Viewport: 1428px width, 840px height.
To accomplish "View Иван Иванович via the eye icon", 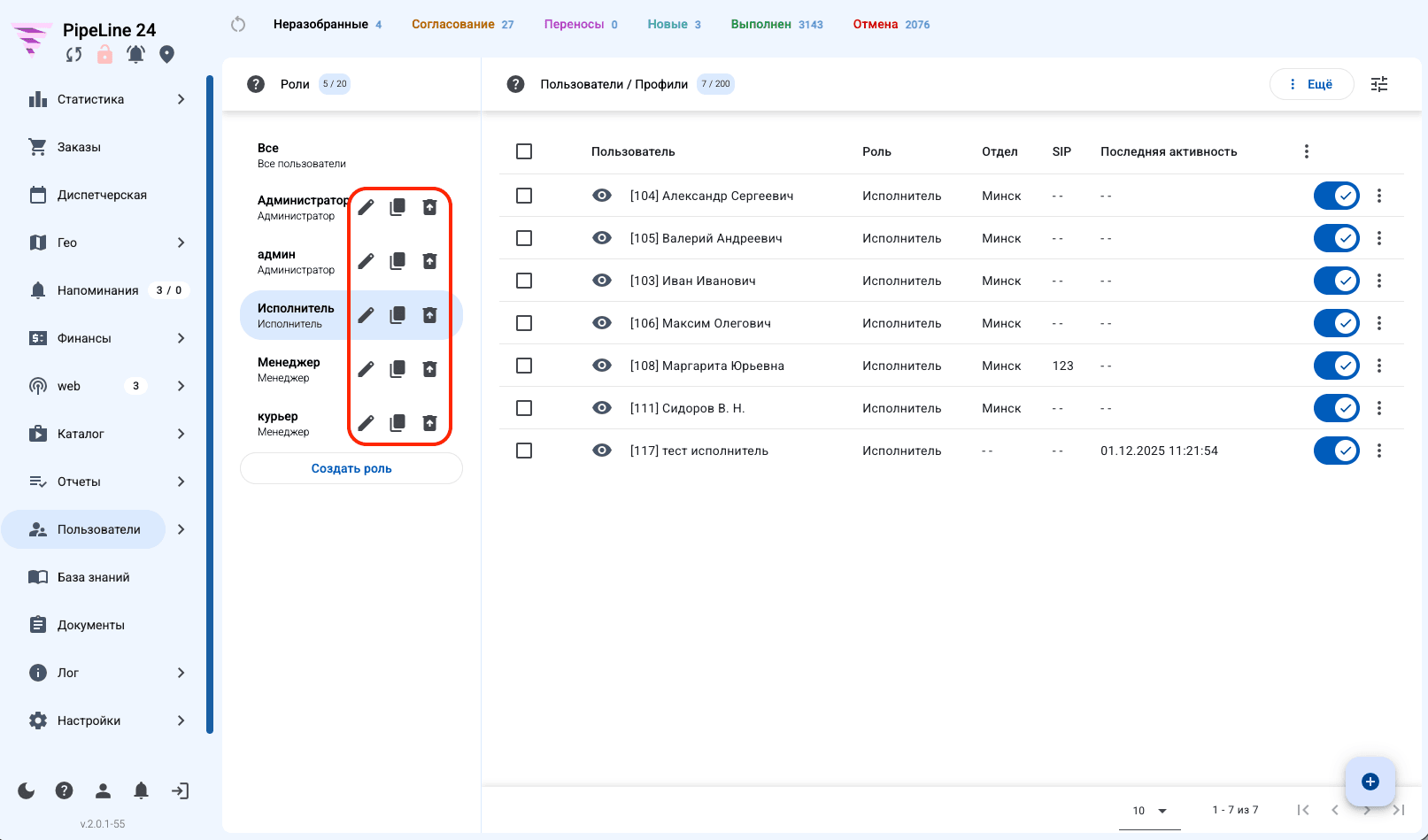I will coord(602,281).
